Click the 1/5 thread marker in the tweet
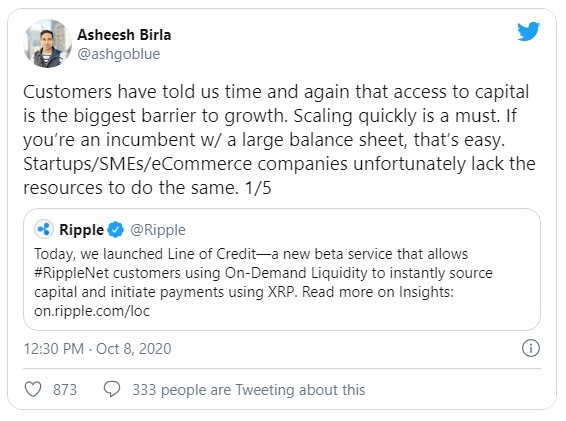The width and height of the screenshot is (566, 421). [258, 188]
